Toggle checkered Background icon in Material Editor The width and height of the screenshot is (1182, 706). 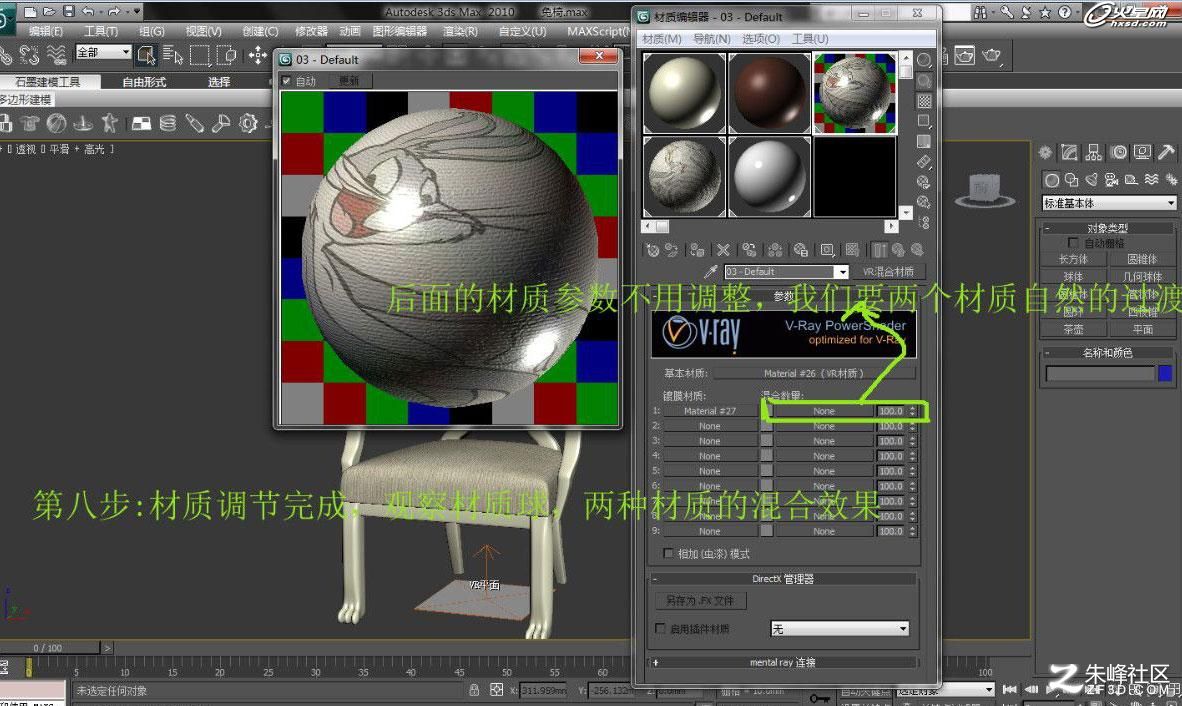tap(924, 101)
